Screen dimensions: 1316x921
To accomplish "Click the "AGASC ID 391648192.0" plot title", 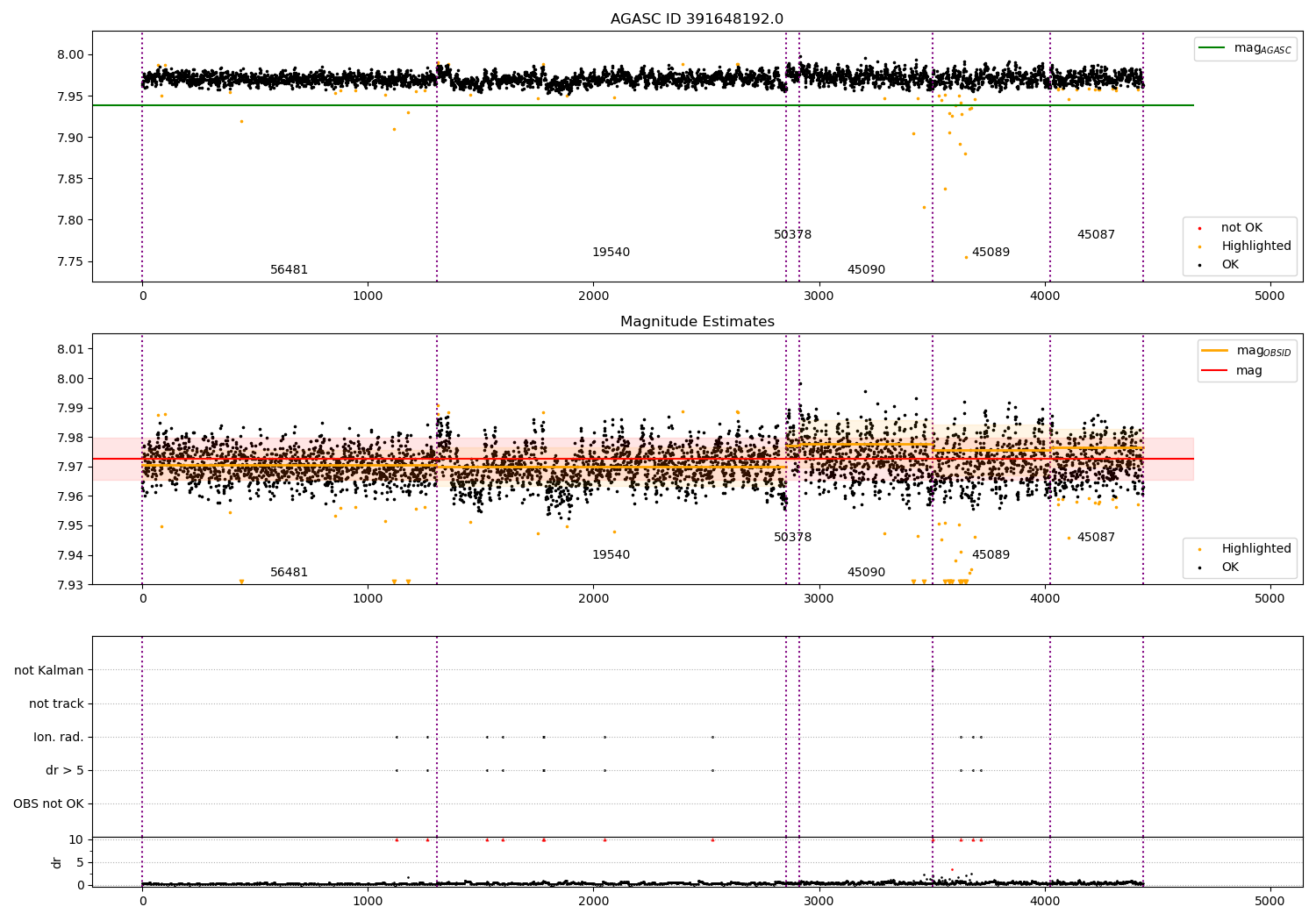I will click(x=697, y=19).
